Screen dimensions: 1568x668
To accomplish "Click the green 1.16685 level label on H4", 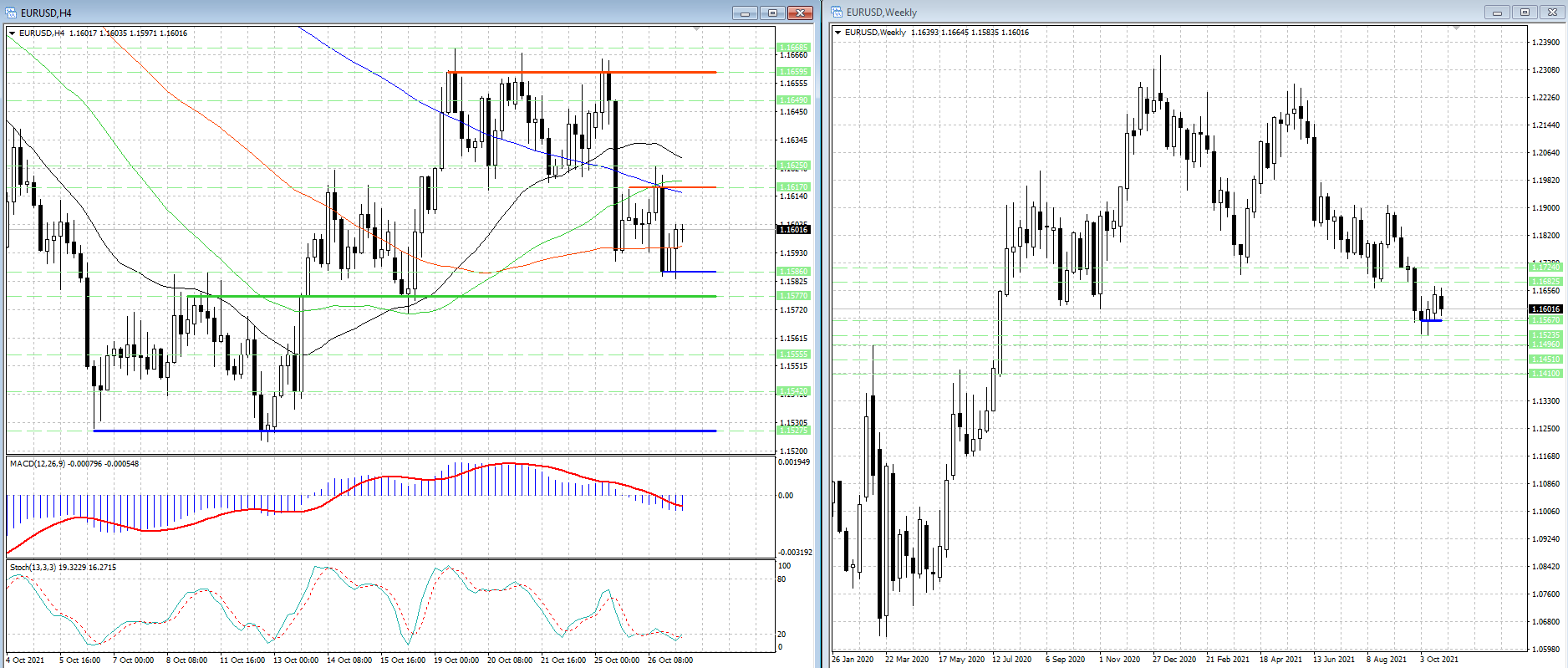I will [x=793, y=48].
